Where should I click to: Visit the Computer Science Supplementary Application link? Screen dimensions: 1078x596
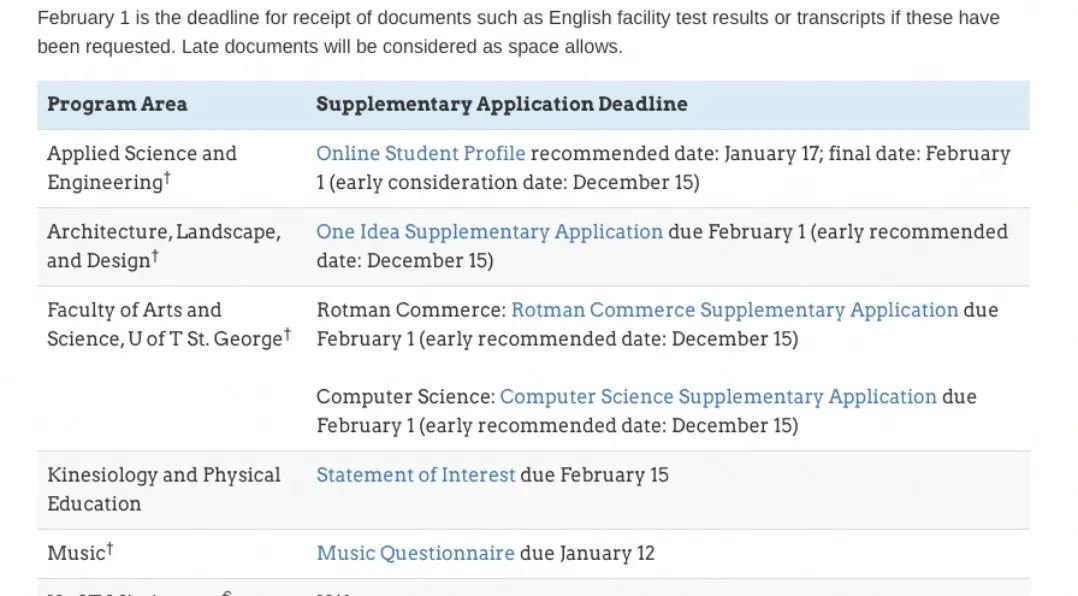(718, 397)
